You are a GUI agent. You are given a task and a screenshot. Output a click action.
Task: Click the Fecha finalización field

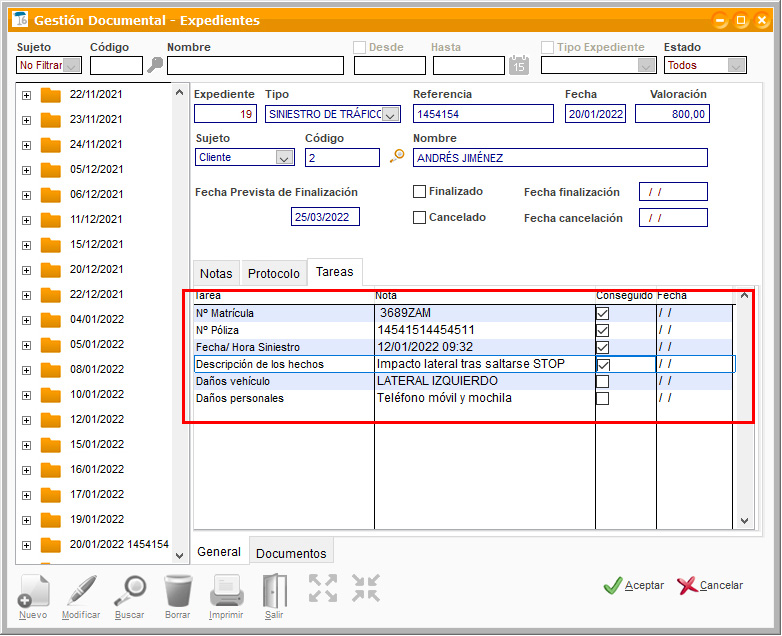(673, 192)
